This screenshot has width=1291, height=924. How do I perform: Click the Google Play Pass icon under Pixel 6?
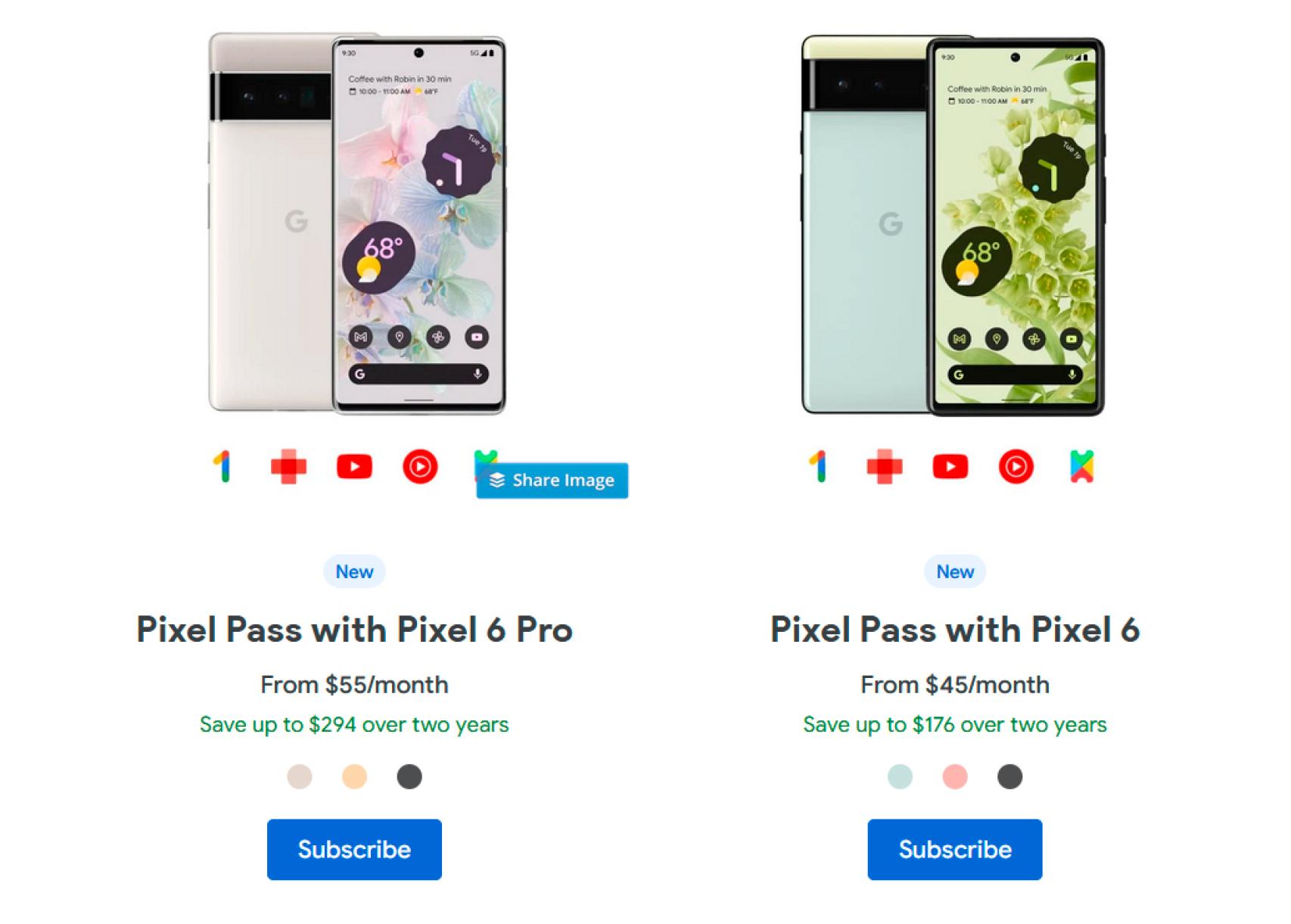coord(1082,467)
